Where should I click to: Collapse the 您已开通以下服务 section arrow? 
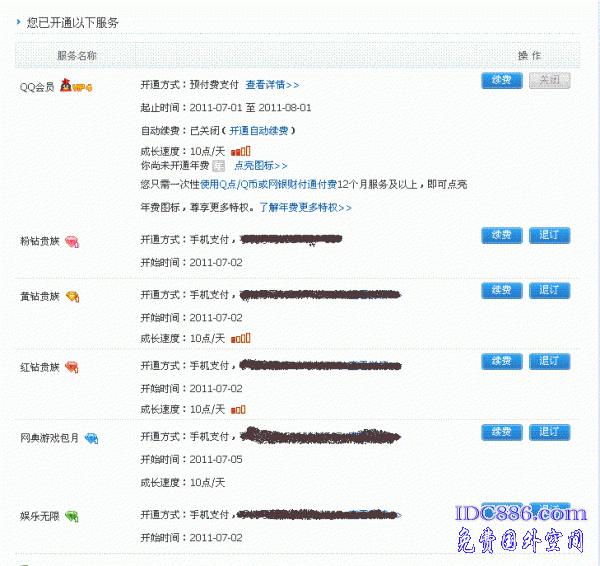coord(19,21)
